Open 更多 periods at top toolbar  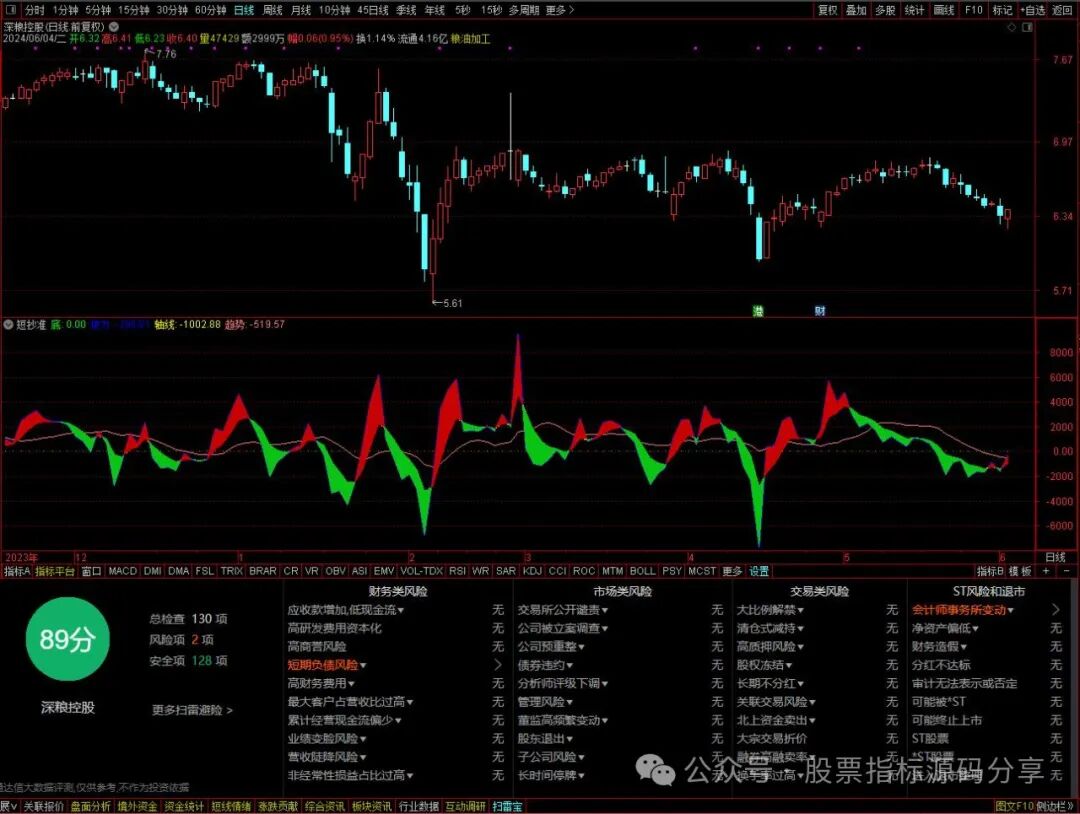tap(559, 10)
